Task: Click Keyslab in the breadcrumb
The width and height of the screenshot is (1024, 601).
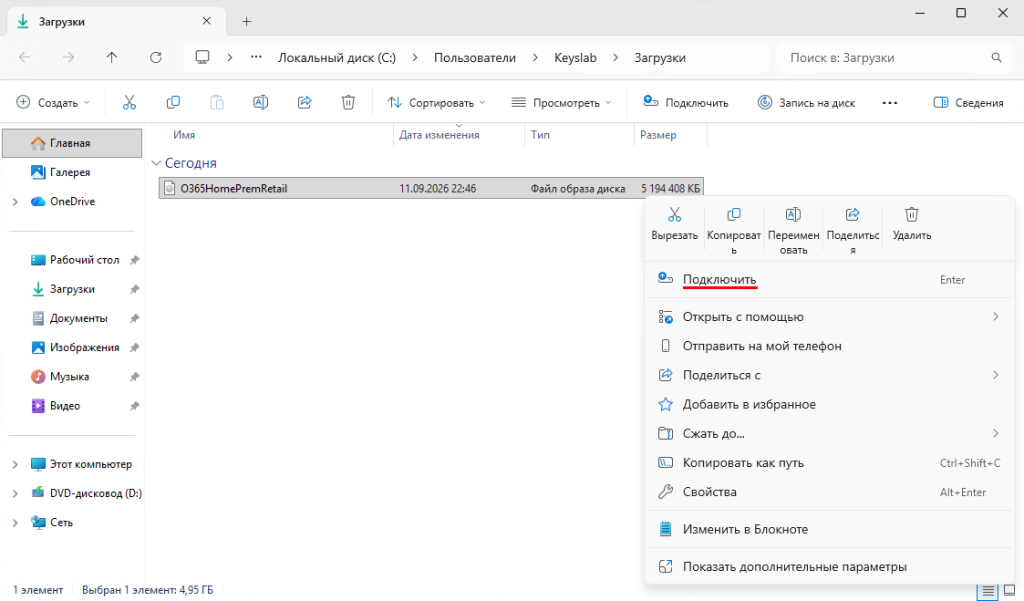Action: tap(575, 57)
